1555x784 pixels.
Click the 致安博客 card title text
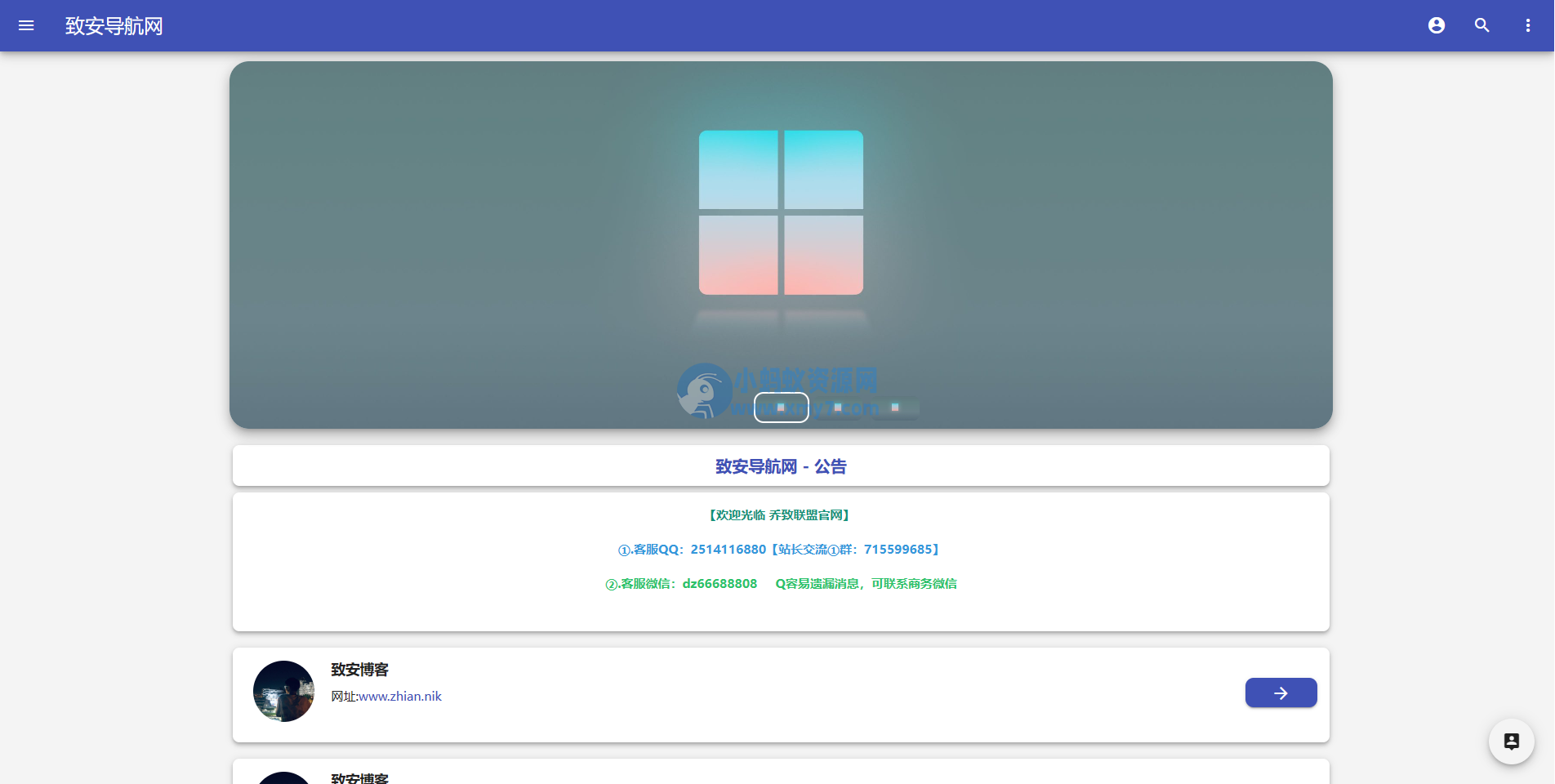pyautogui.click(x=359, y=670)
